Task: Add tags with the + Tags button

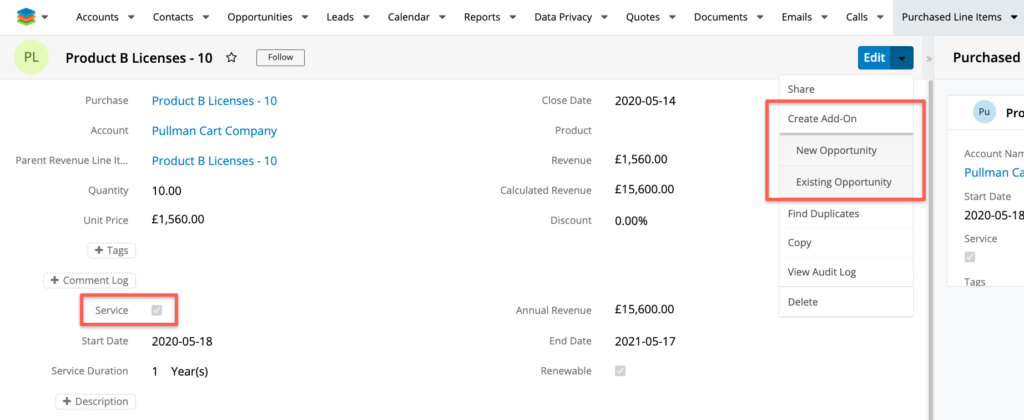Action: 112,250
